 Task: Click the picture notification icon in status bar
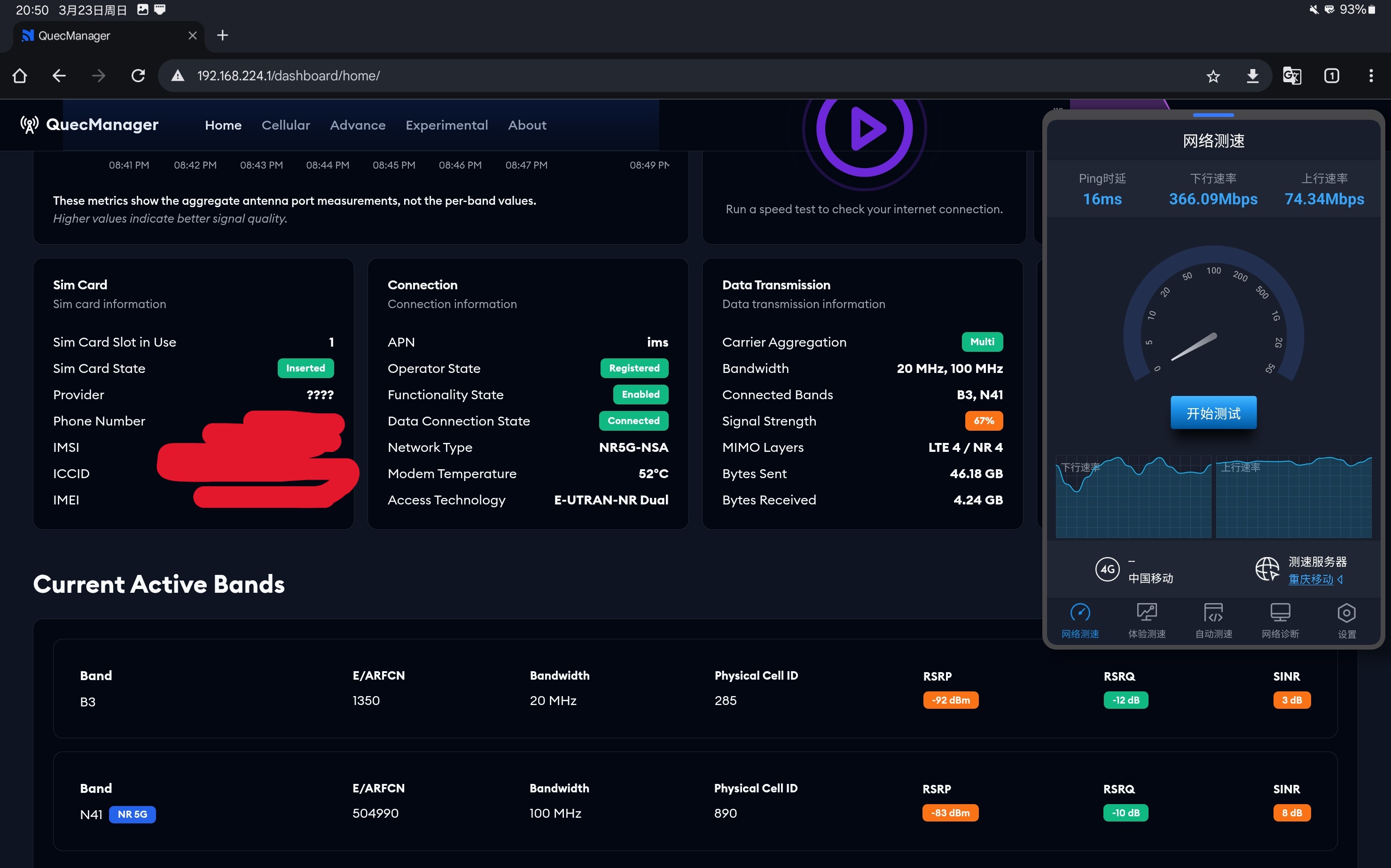[142, 10]
